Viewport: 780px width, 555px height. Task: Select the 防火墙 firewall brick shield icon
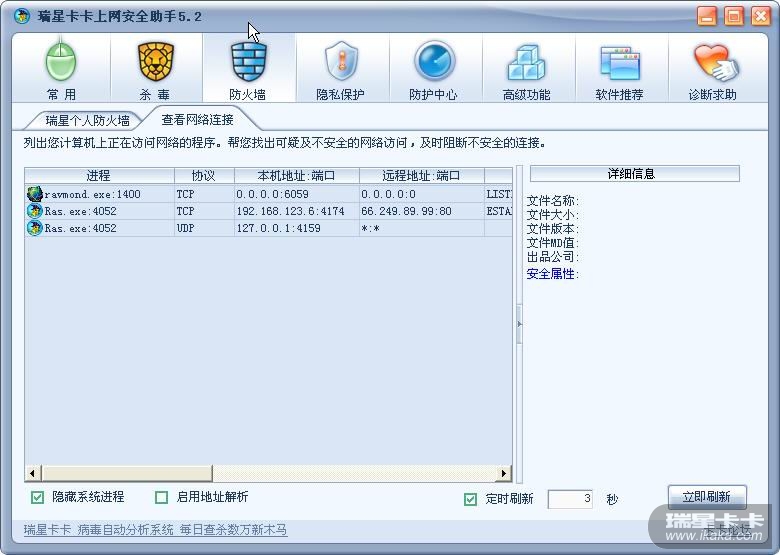coord(248,62)
